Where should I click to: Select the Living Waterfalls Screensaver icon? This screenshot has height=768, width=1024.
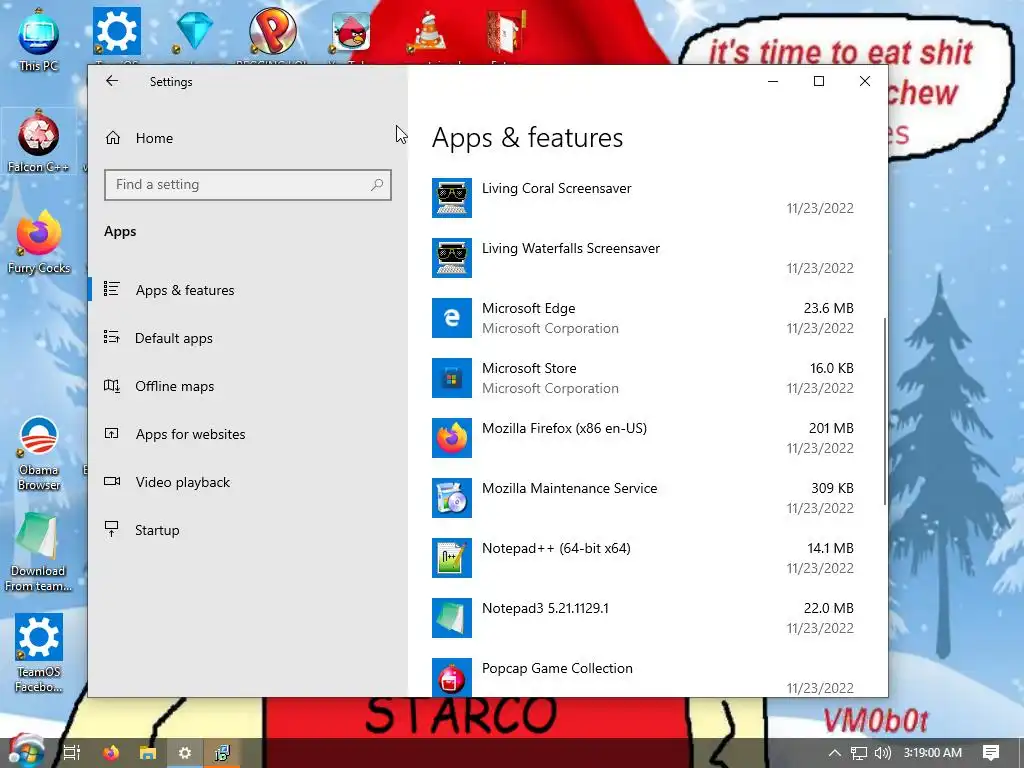[452, 258]
